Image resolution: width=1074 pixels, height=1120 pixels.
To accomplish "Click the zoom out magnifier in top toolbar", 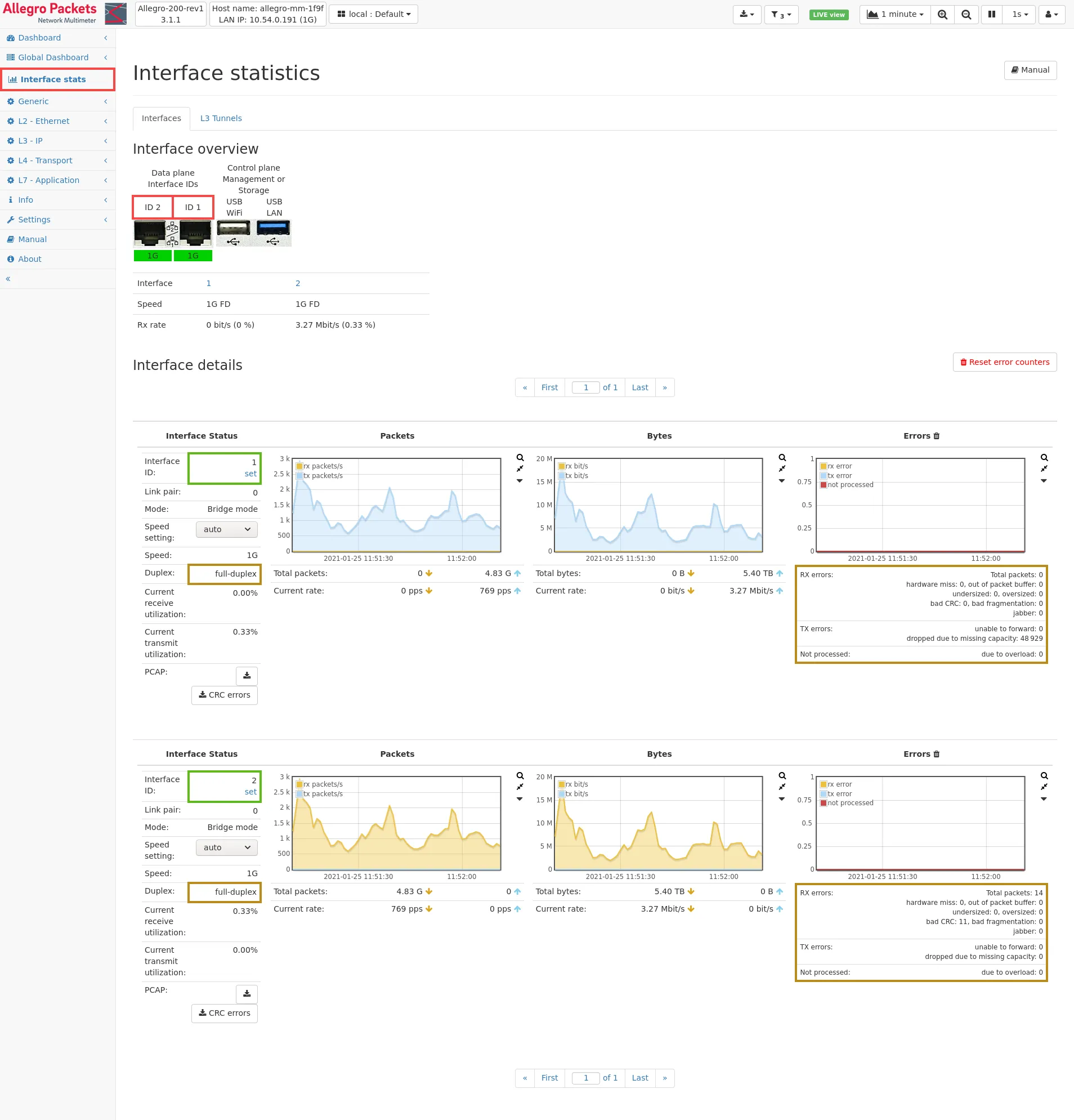I will pyautogui.click(x=966, y=14).
